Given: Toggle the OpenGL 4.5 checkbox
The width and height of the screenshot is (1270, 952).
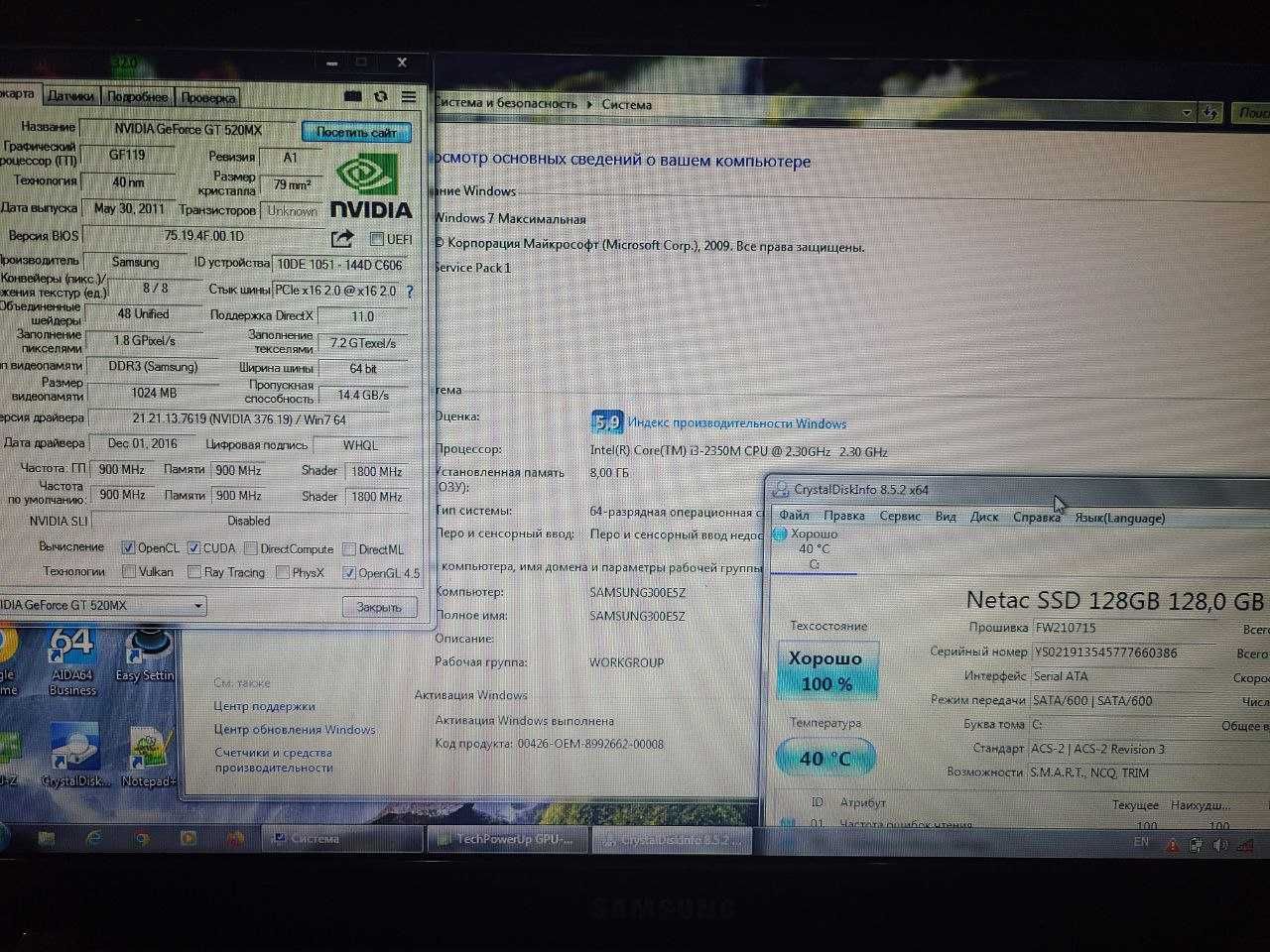Looking at the screenshot, I should click(x=349, y=572).
